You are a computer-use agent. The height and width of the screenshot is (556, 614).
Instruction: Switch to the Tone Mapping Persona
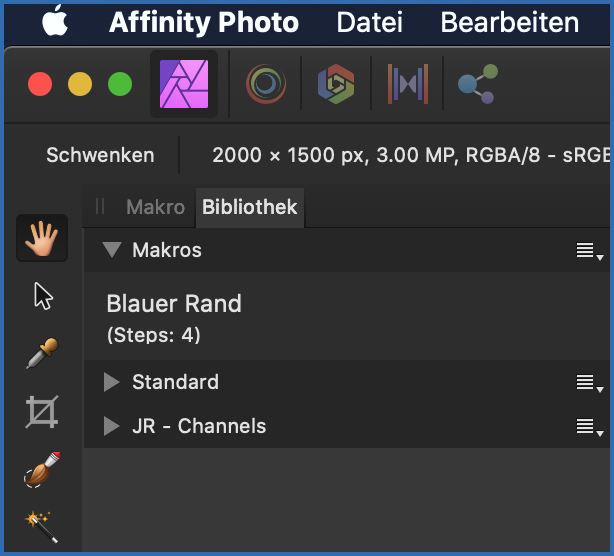coord(407,85)
